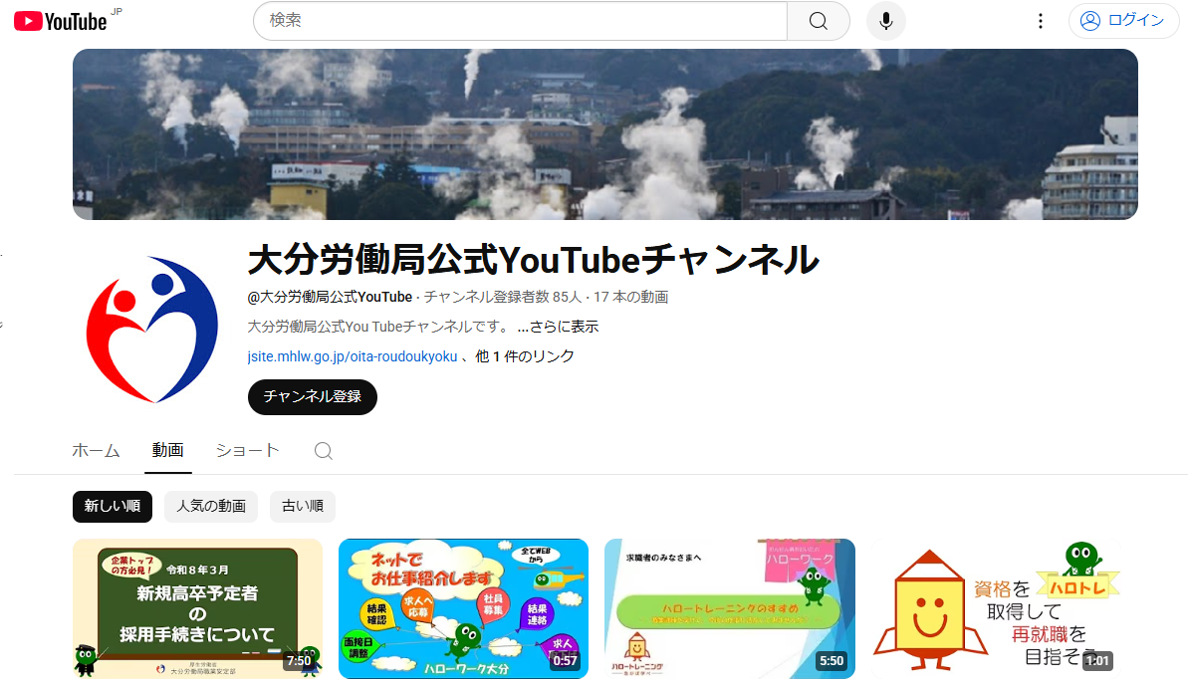Image resolution: width=1188 pixels, height=684 pixels.
Task: Select the 動画 tab
Action: (167, 451)
